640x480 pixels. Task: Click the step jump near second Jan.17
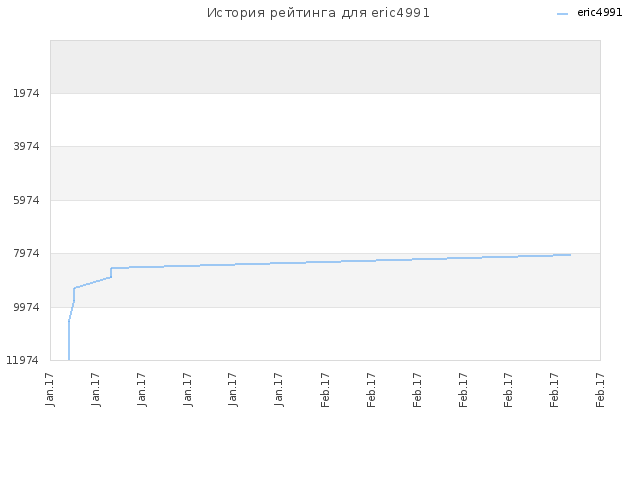111,273
